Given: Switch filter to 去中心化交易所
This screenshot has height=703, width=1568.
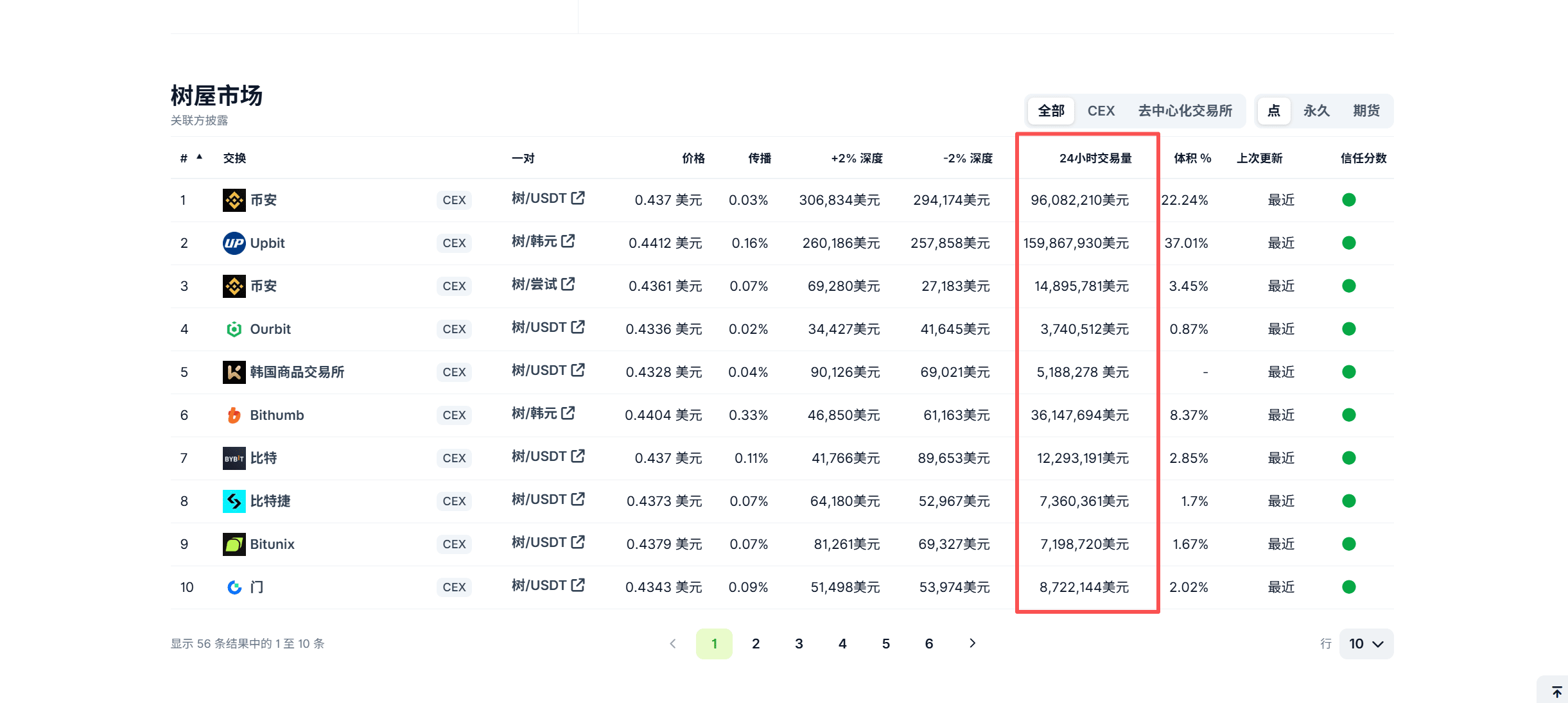Looking at the screenshot, I should (1185, 111).
